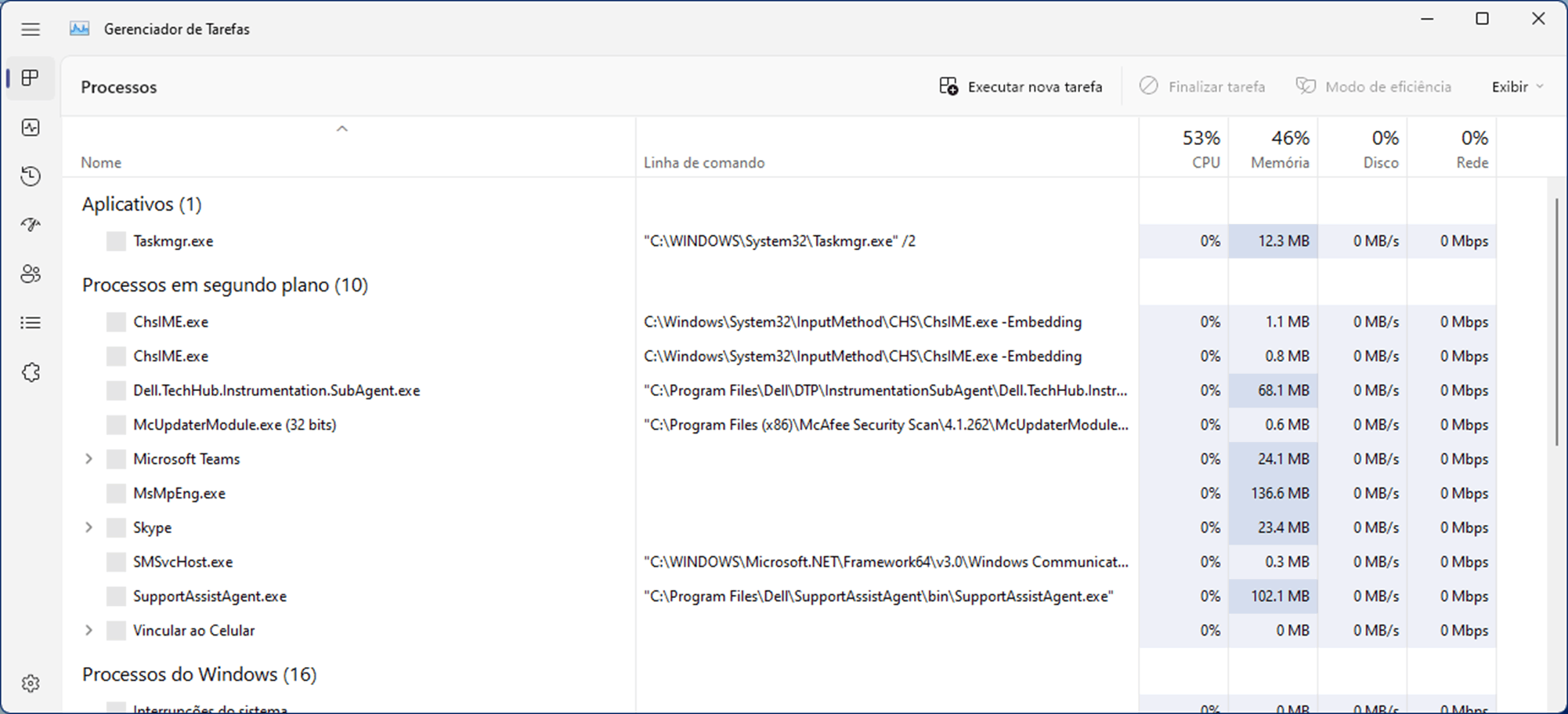This screenshot has height=714, width=1568.
Task: Select the Aplicativos (1) group header
Action: click(x=142, y=205)
